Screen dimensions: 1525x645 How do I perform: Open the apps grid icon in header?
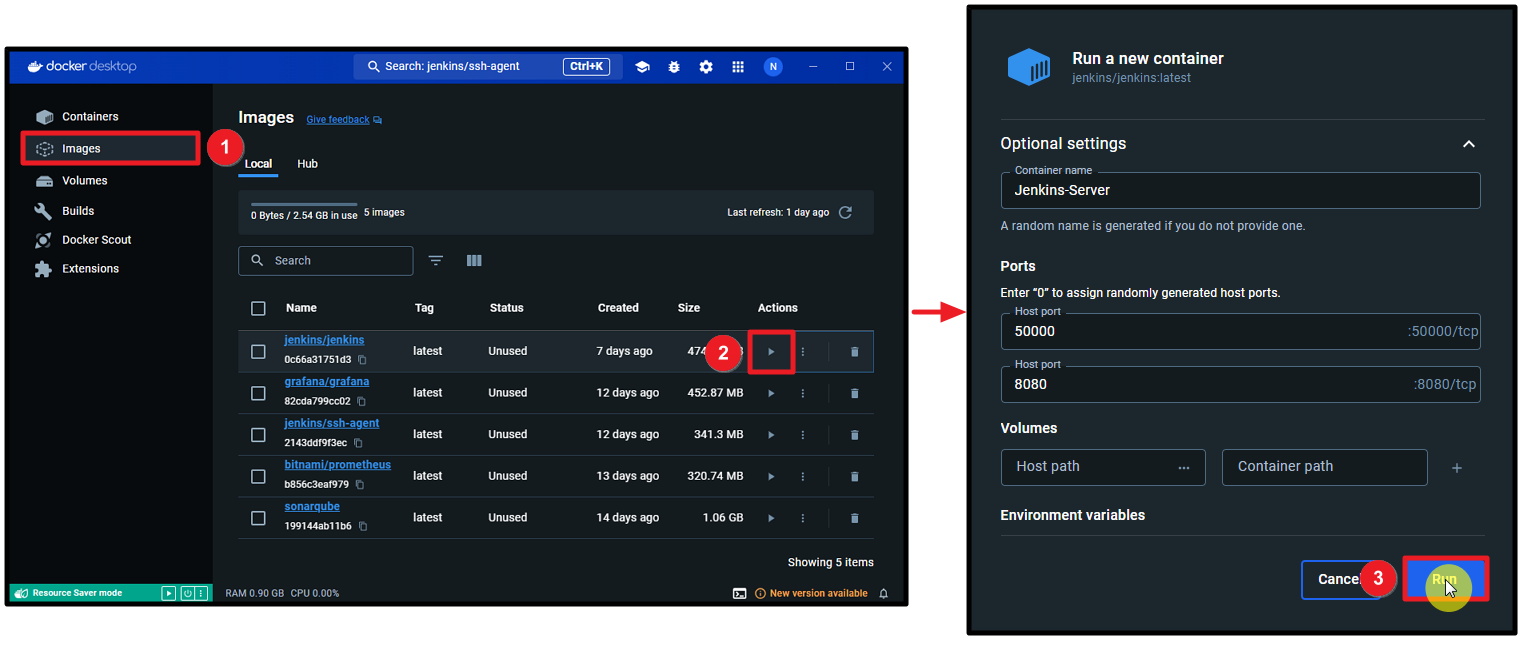point(738,67)
